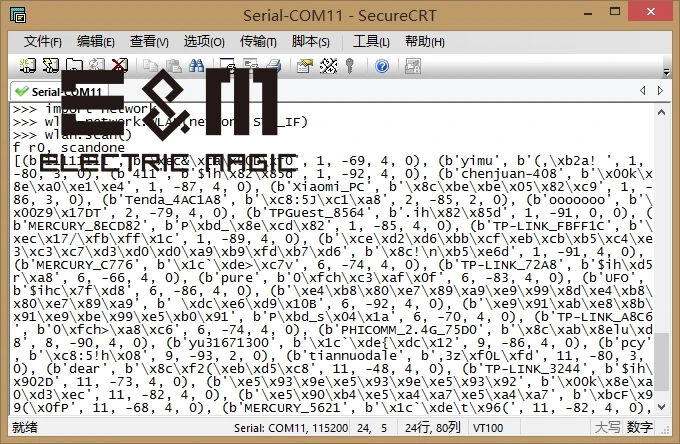Open the 传输(T) menu

258,42
